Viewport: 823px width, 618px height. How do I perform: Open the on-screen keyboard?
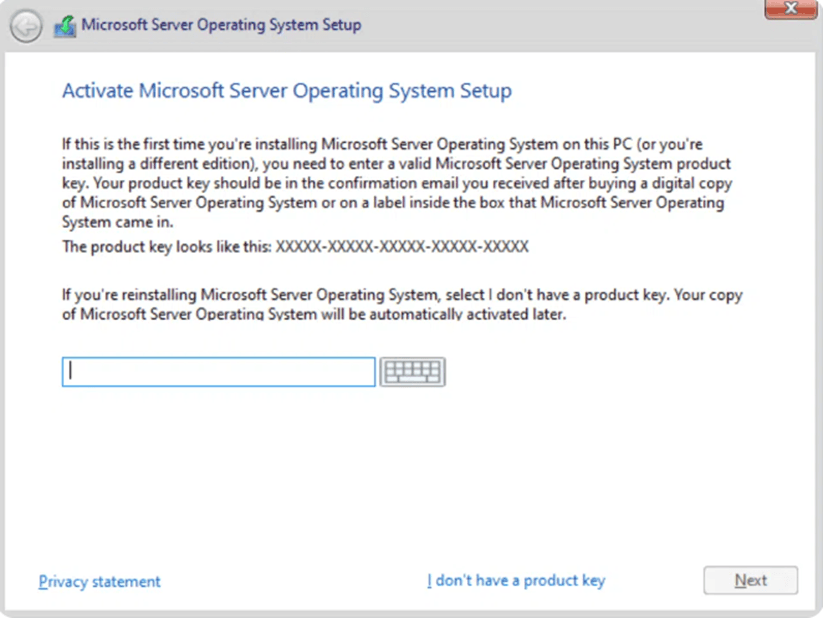[412, 372]
